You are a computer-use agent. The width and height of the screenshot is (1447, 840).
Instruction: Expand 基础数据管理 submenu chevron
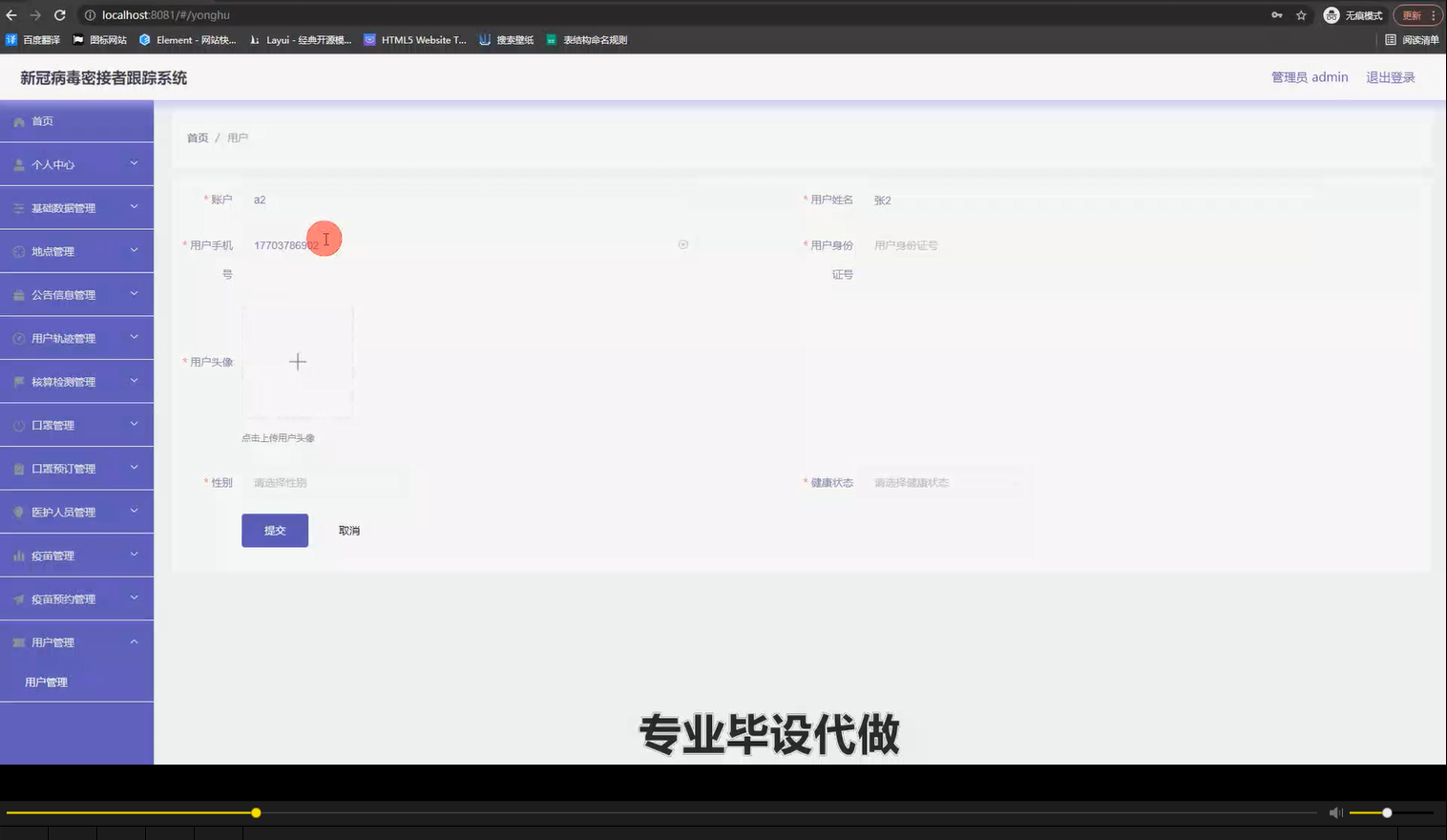(x=135, y=207)
